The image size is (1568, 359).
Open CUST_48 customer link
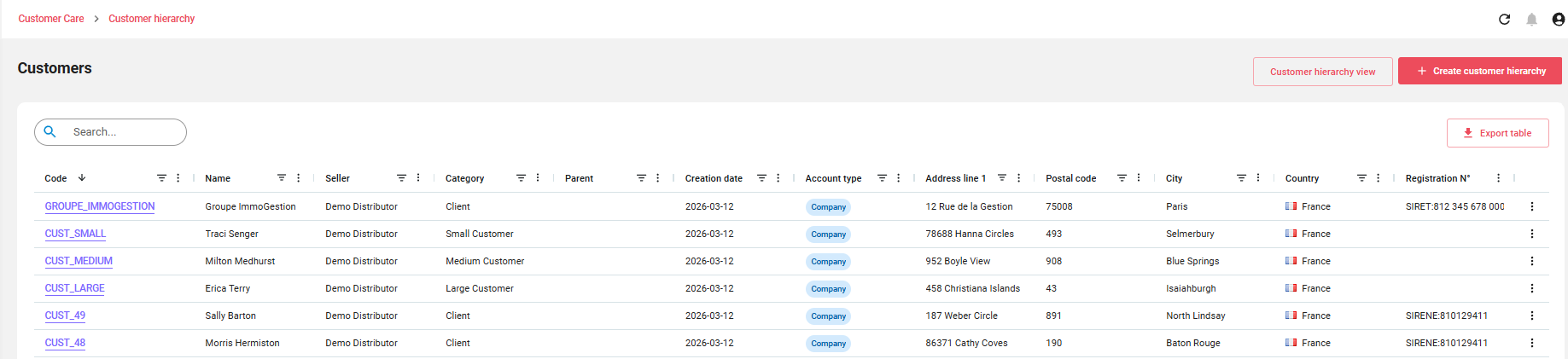65,343
